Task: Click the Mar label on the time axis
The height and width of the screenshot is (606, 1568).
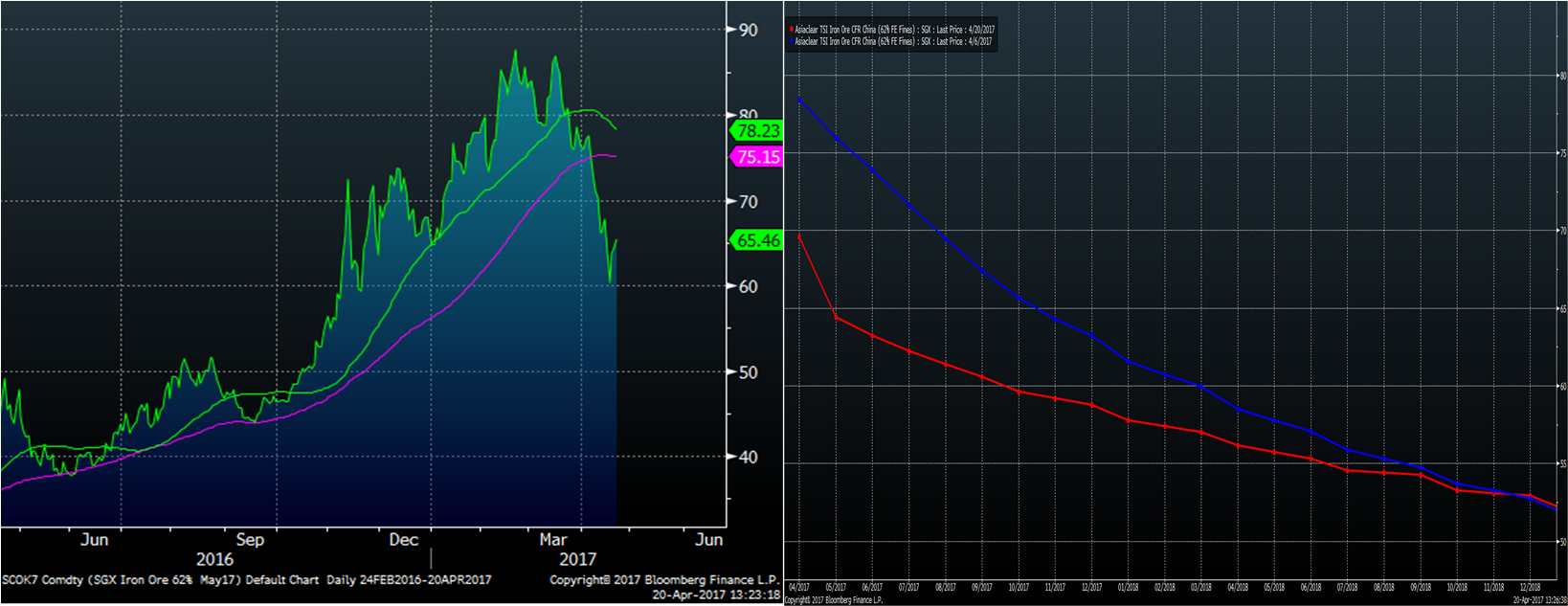Action: 553,540
